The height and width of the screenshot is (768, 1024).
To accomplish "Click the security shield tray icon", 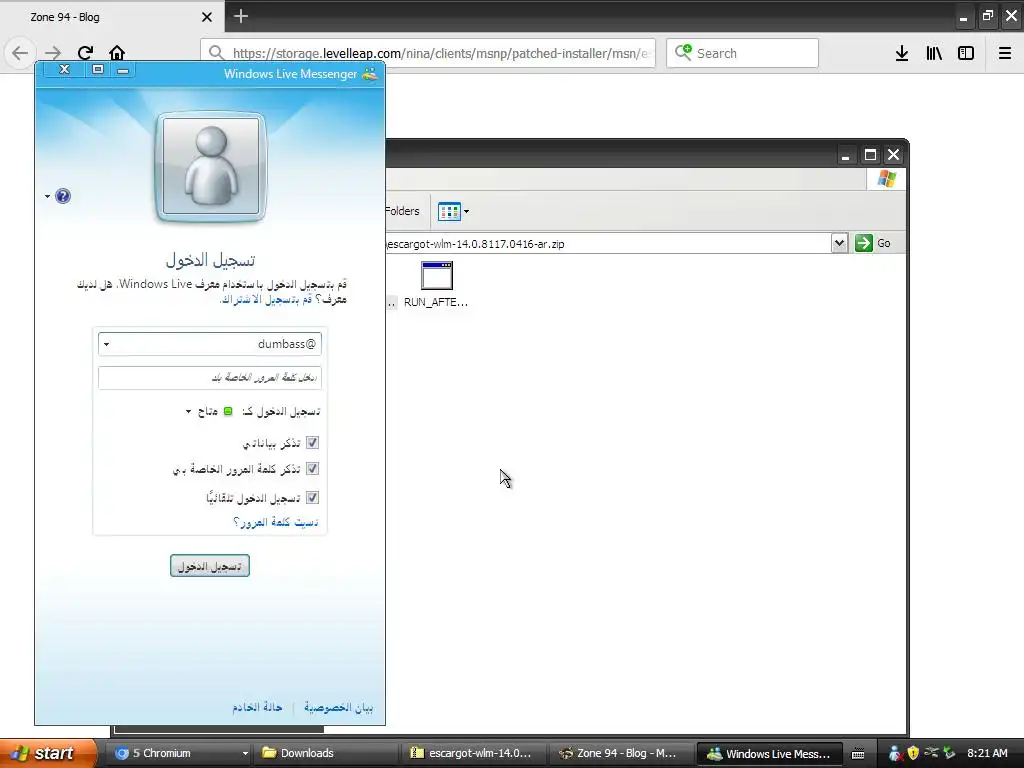I will (x=913, y=753).
